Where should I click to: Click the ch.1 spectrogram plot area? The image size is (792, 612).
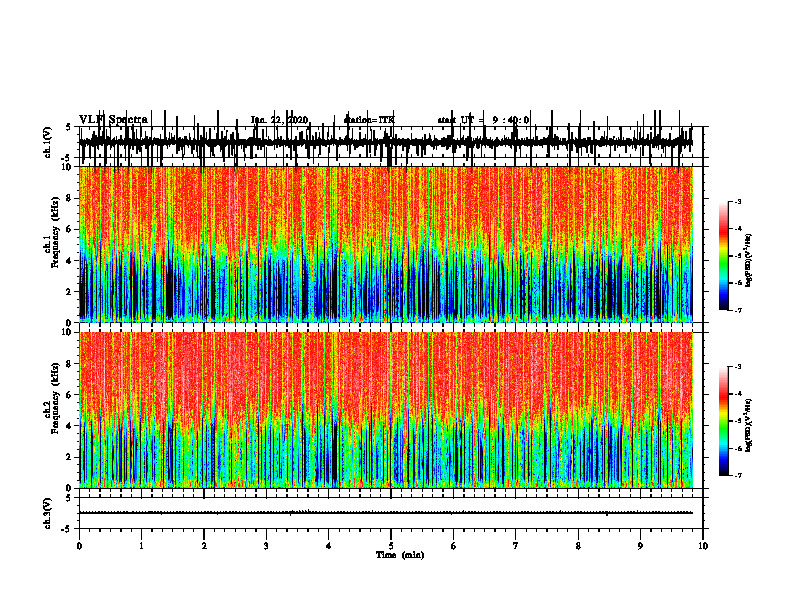coord(385,244)
